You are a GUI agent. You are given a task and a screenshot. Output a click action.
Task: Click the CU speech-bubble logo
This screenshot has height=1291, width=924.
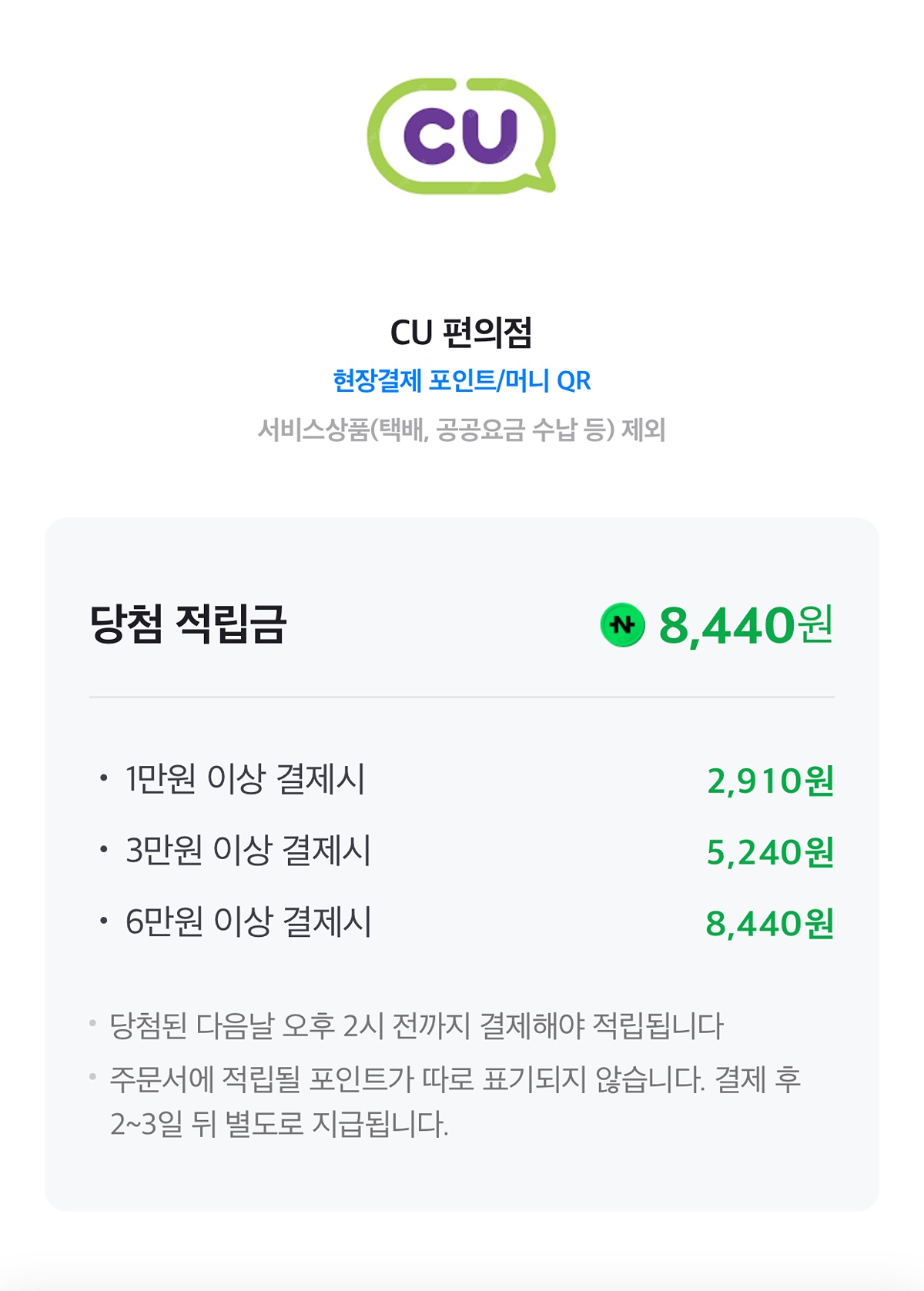tap(461, 135)
